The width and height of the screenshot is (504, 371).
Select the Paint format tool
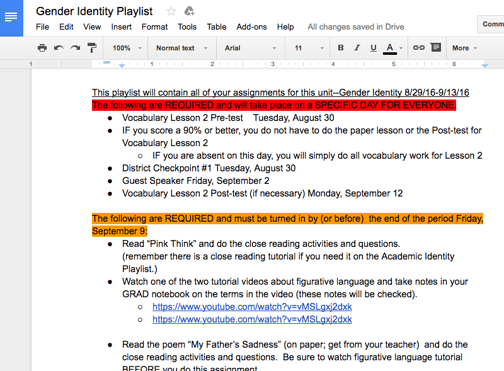click(92, 48)
